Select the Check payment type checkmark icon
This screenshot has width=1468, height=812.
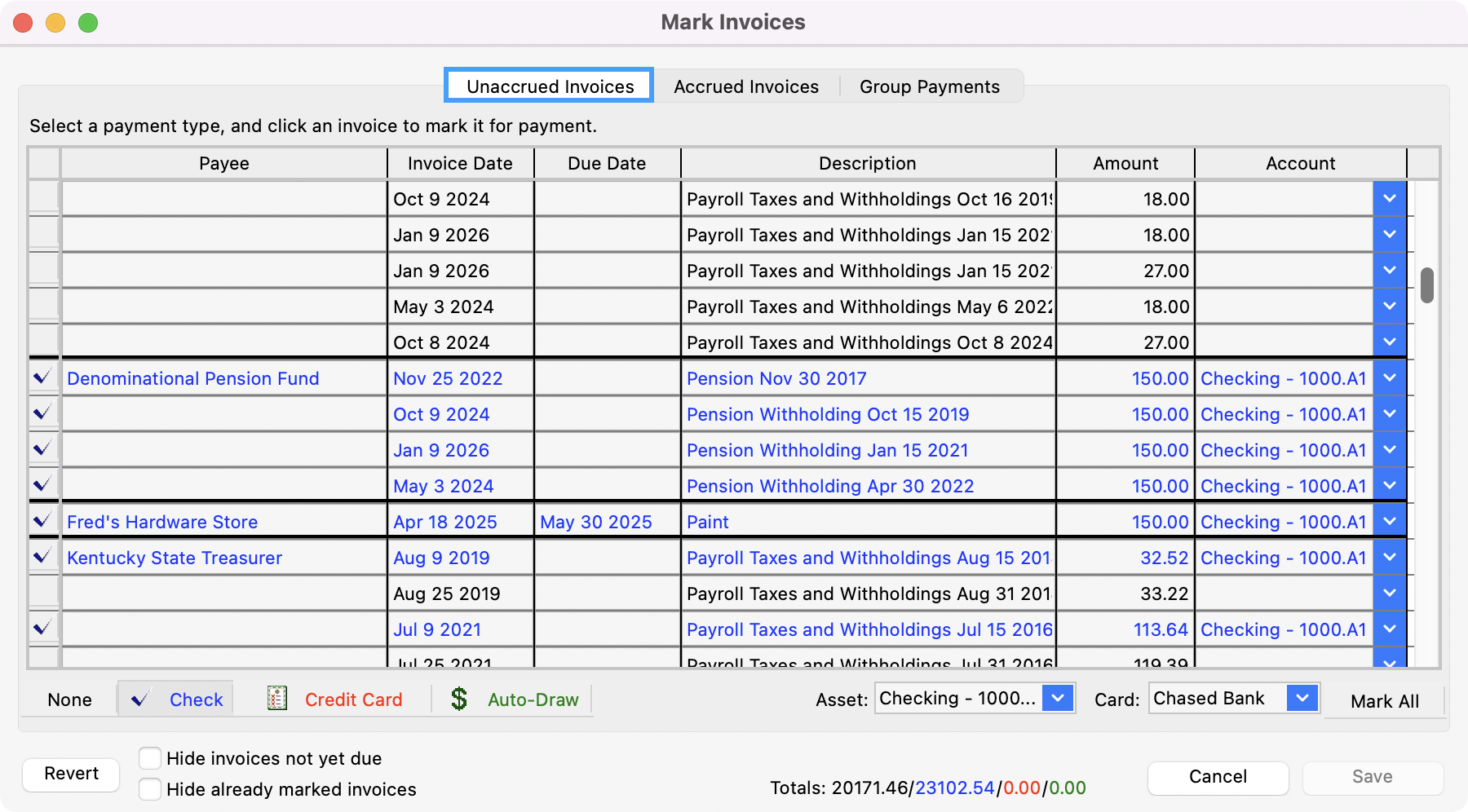coord(140,699)
